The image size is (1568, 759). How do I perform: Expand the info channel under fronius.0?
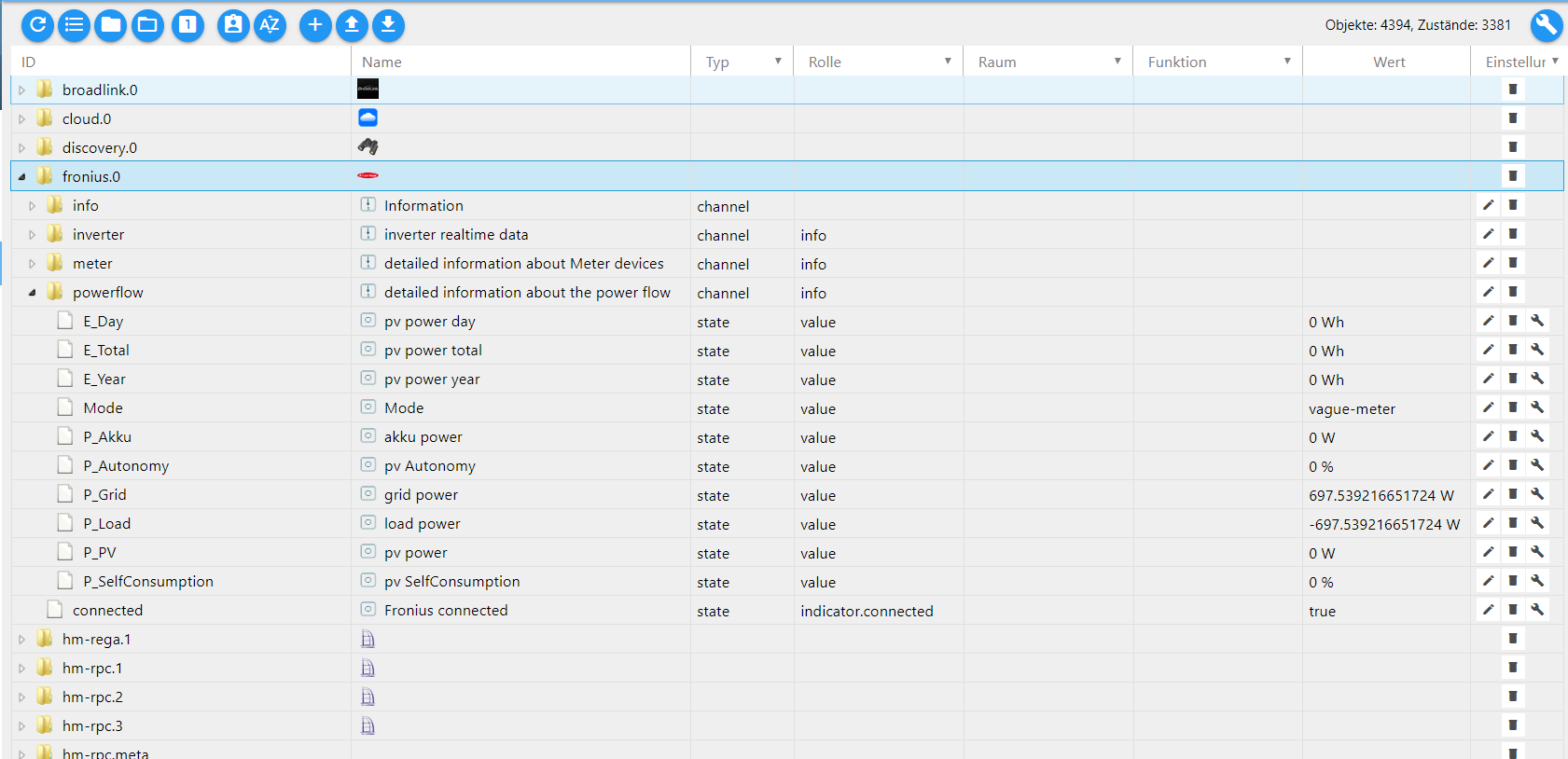[x=33, y=206]
